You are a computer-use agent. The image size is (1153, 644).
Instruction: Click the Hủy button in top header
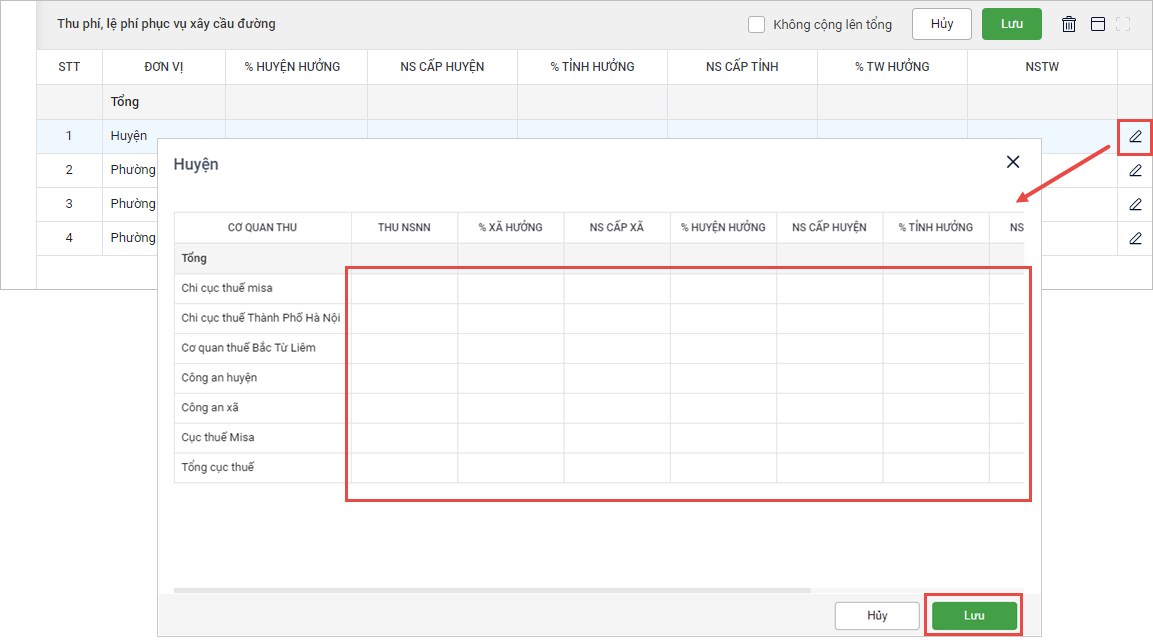pyautogui.click(x=941, y=24)
